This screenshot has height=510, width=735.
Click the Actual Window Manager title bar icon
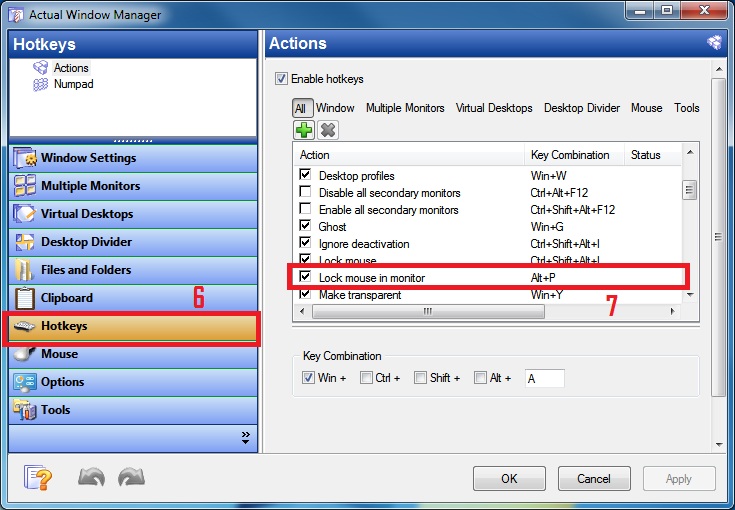[16, 15]
